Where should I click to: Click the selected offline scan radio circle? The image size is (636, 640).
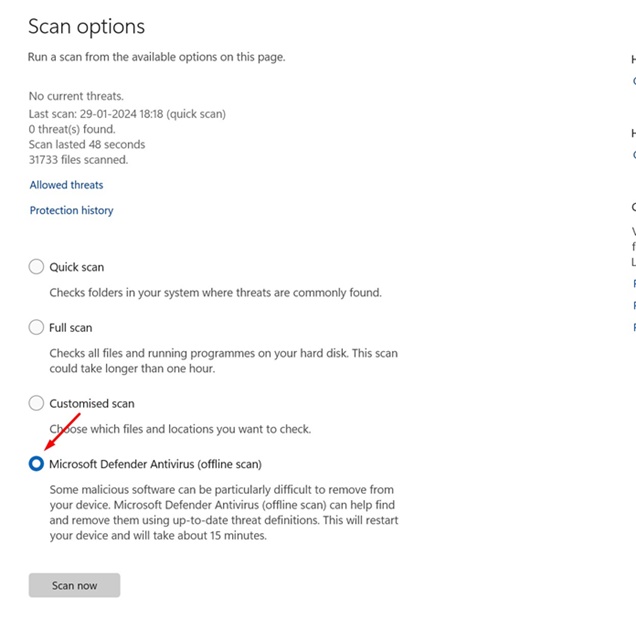click(x=37, y=463)
